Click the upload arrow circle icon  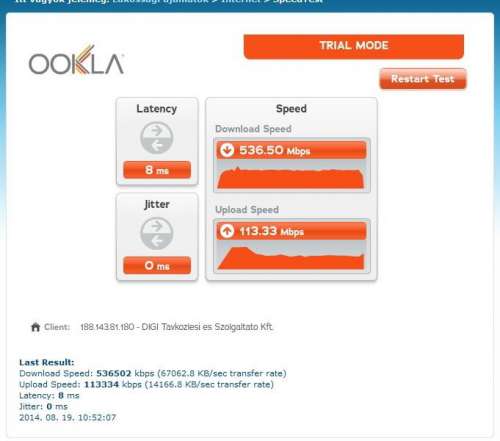click(x=227, y=231)
